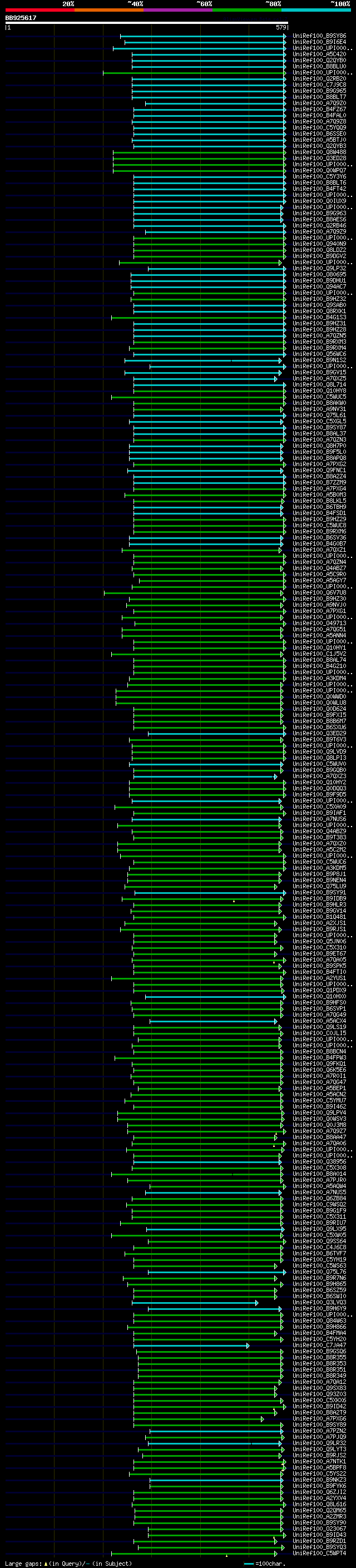Open hit UniRef100_C5YQQ9
Screen dimensions: 356x1568
click(319, 128)
